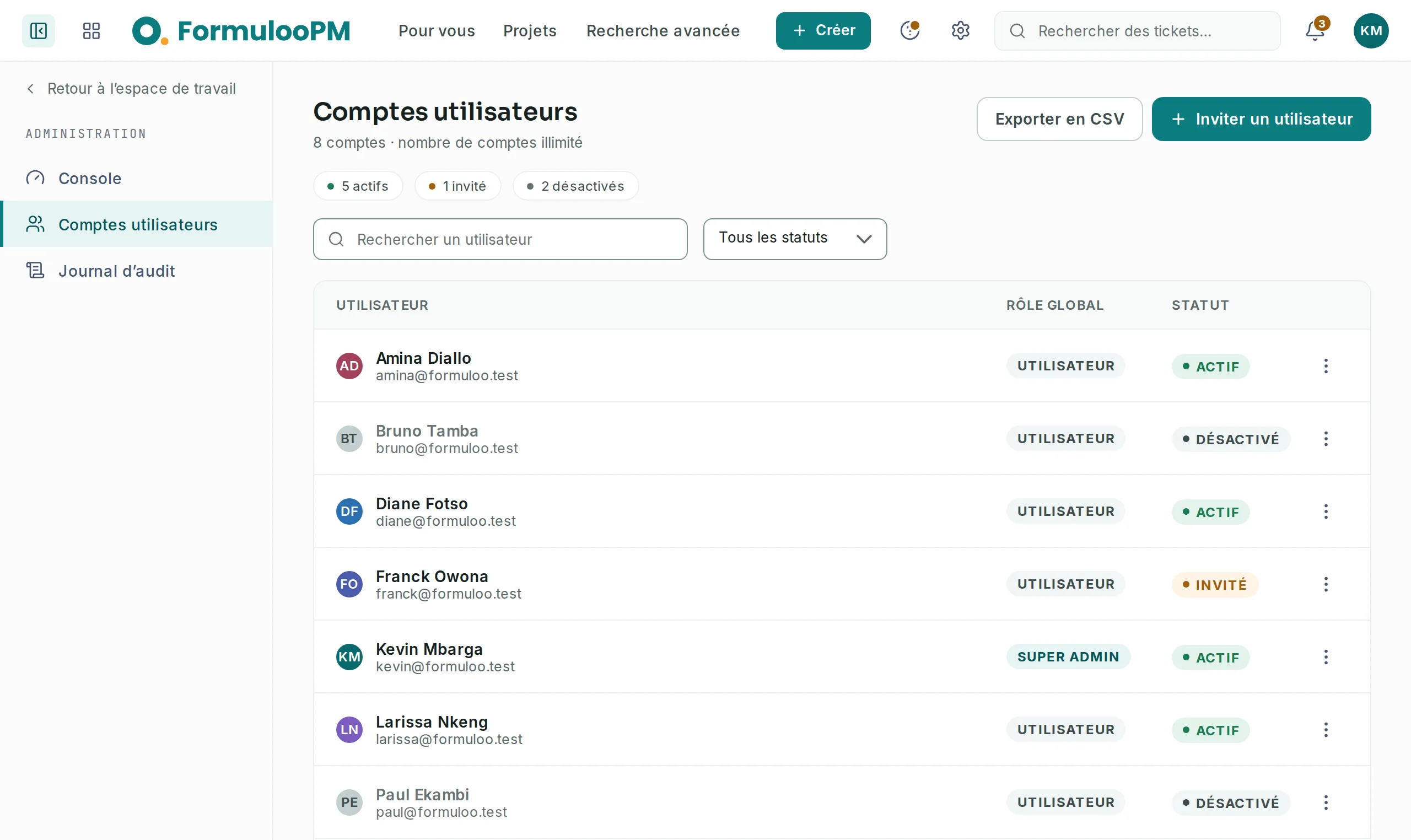Open actions menu for Paul Ekambi
Image resolution: width=1411 pixels, height=840 pixels.
point(1326,802)
